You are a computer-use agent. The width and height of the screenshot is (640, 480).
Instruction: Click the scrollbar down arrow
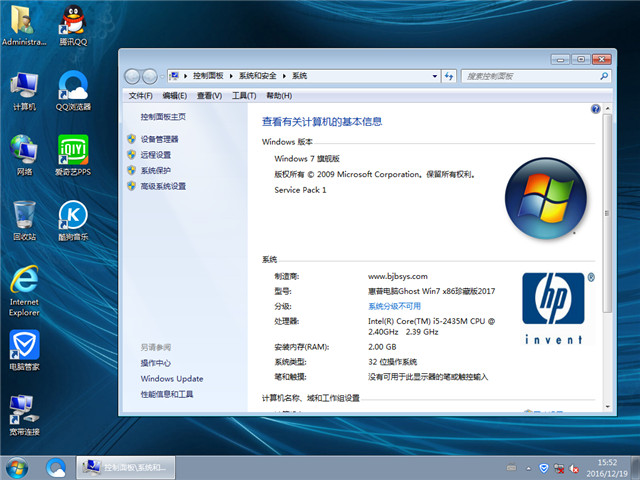point(607,407)
